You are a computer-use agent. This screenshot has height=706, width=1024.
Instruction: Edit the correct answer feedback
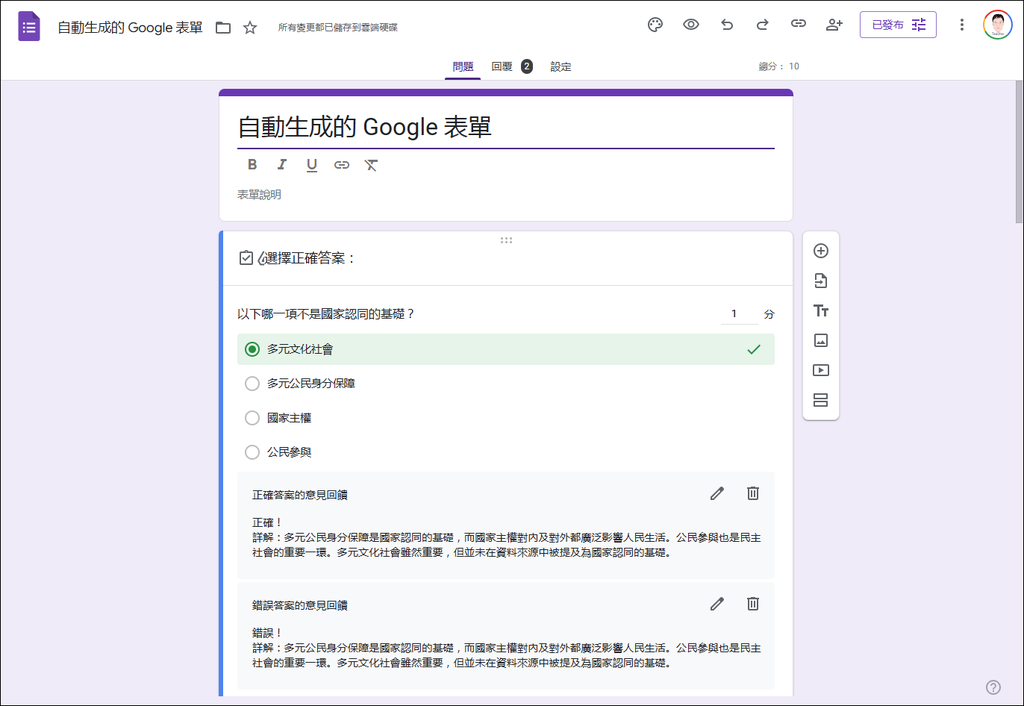coord(717,494)
